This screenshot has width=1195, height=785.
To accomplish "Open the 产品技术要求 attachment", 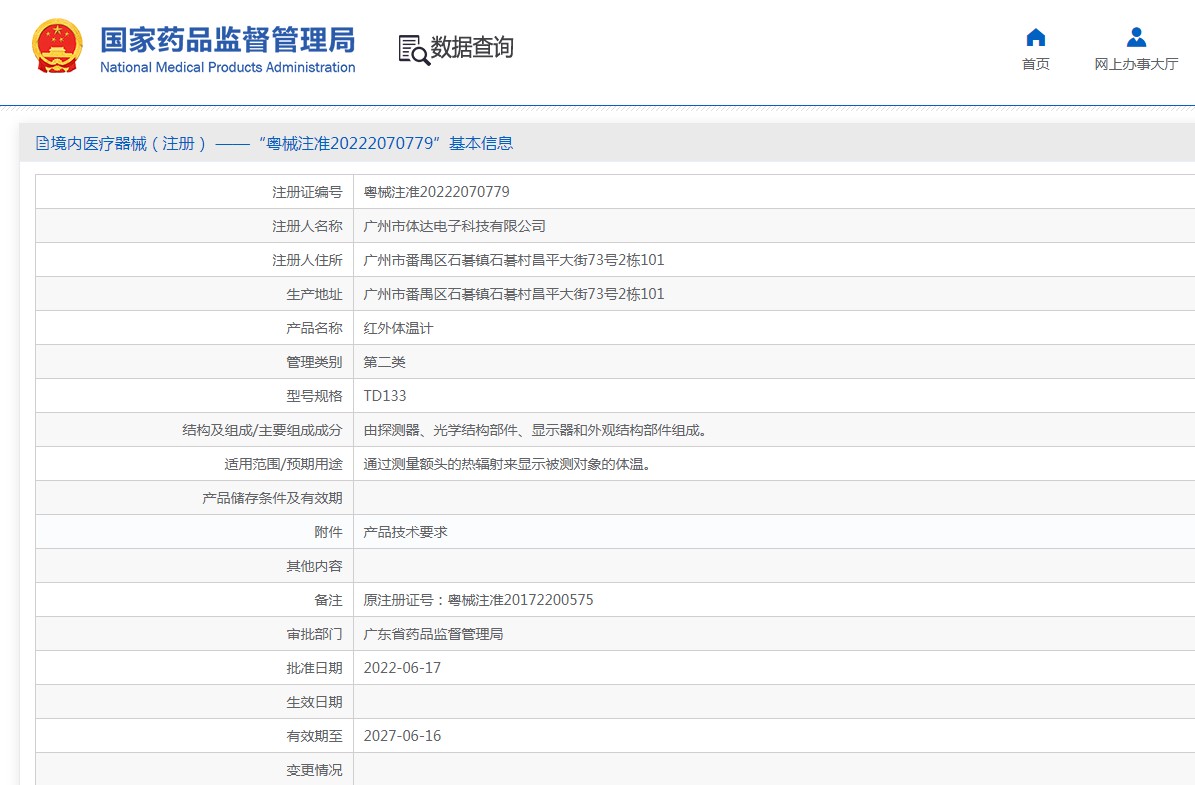I will (x=405, y=532).
